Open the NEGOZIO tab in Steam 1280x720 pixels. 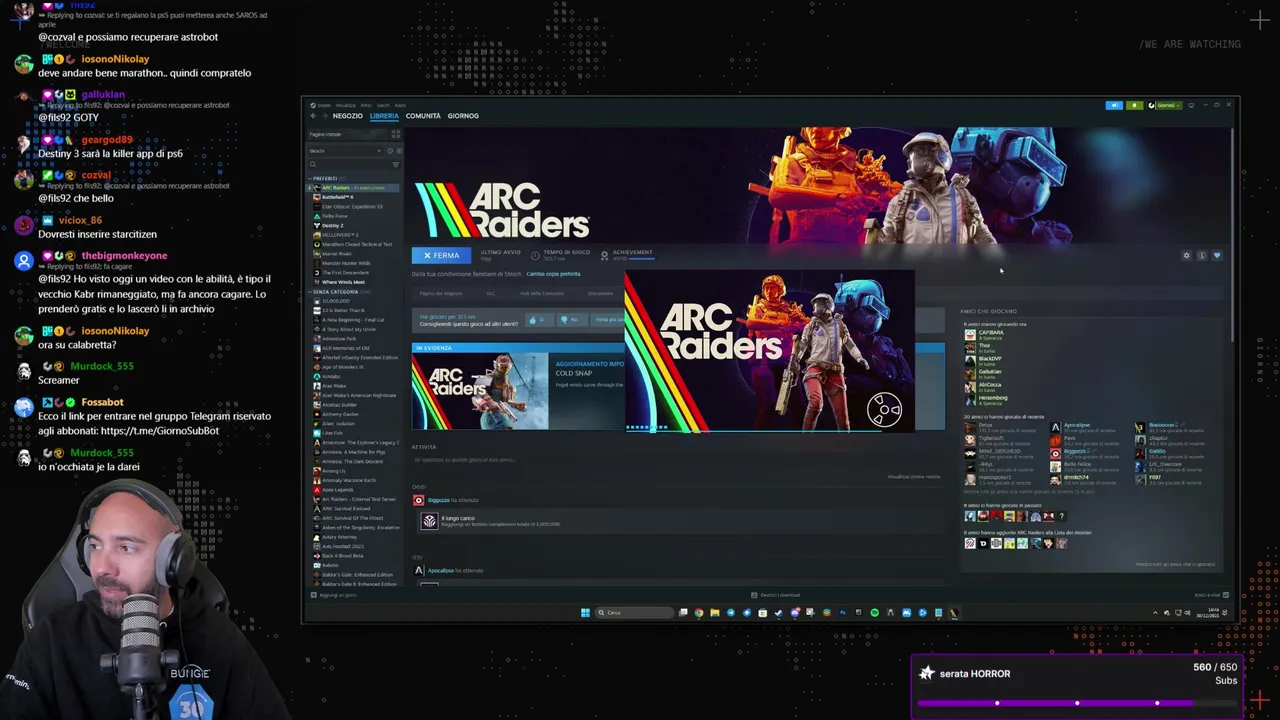[348, 116]
